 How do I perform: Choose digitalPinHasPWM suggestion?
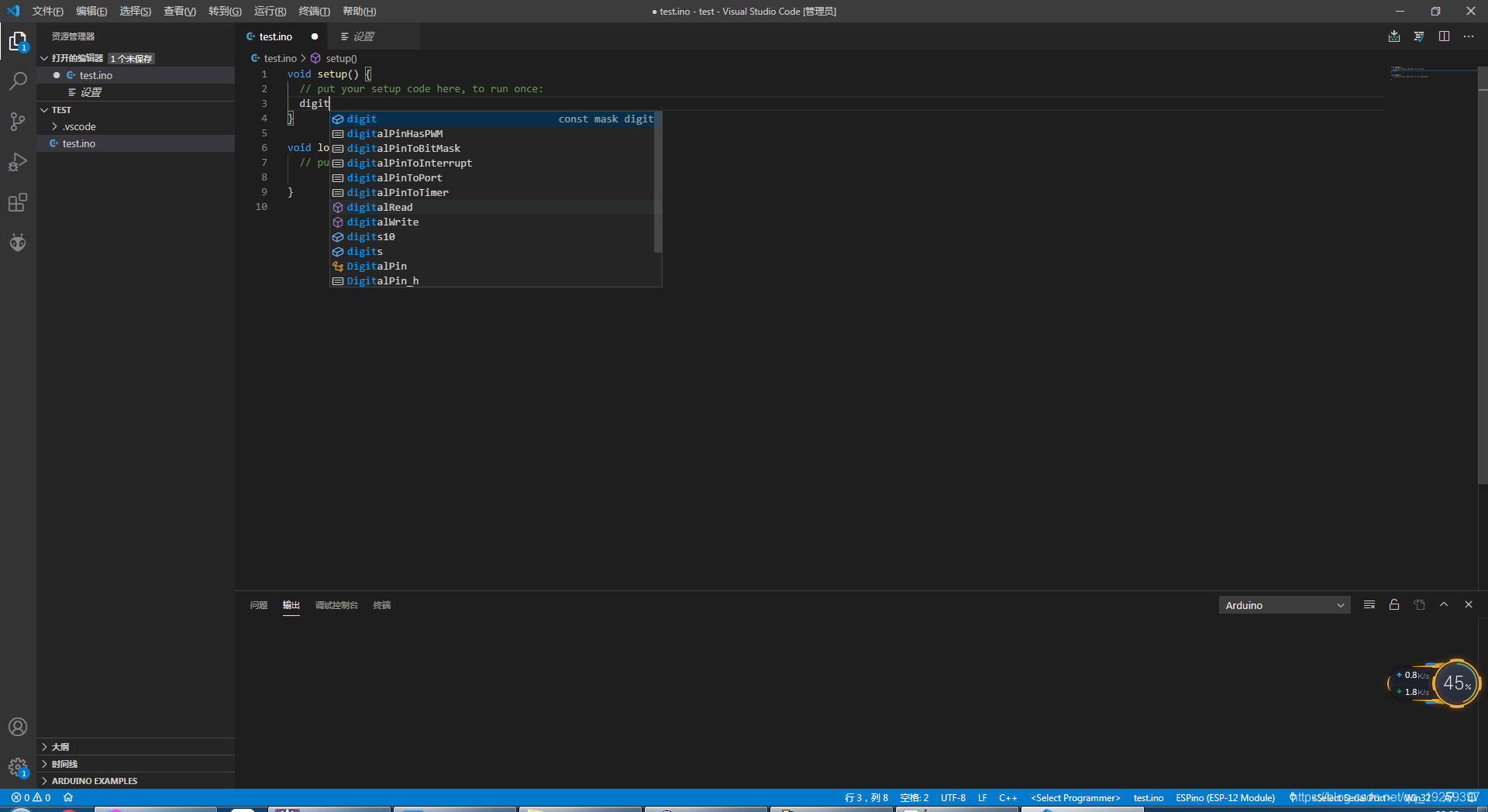(493, 133)
